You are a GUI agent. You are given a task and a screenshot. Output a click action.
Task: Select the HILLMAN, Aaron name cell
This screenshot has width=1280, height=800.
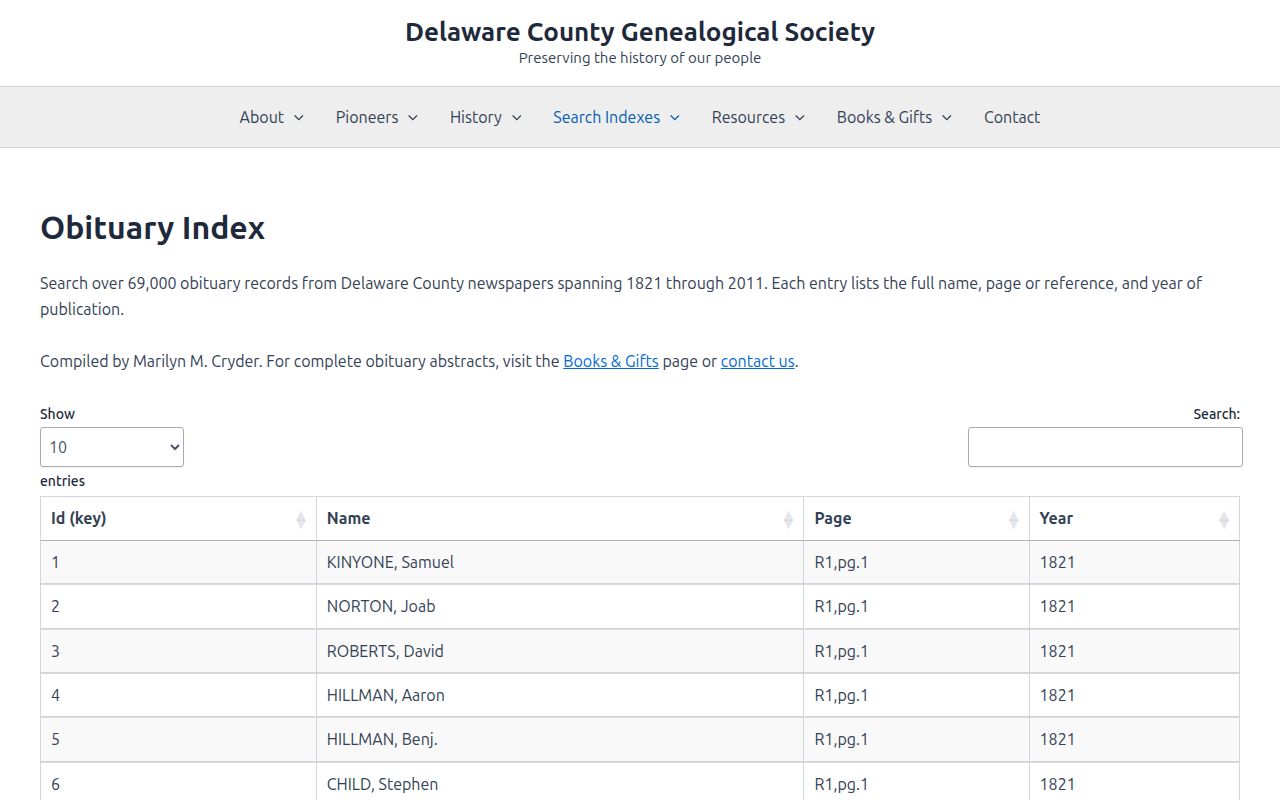coord(560,695)
